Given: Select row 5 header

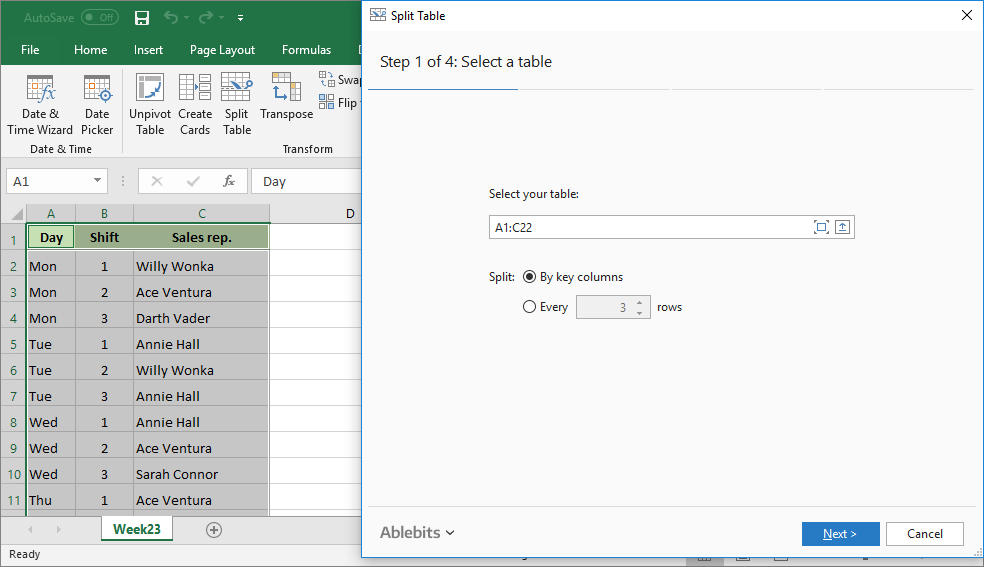Looking at the screenshot, I should coord(13,344).
